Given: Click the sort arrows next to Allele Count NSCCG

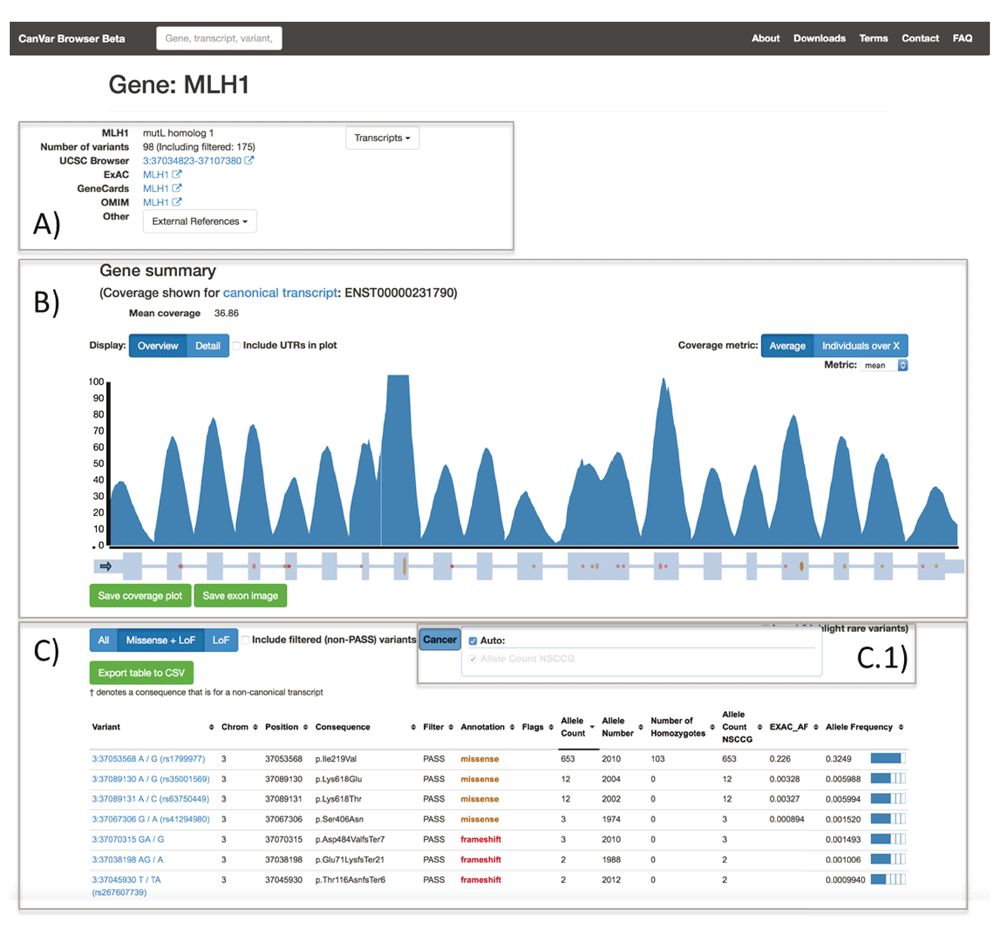Looking at the screenshot, I should 760,727.
